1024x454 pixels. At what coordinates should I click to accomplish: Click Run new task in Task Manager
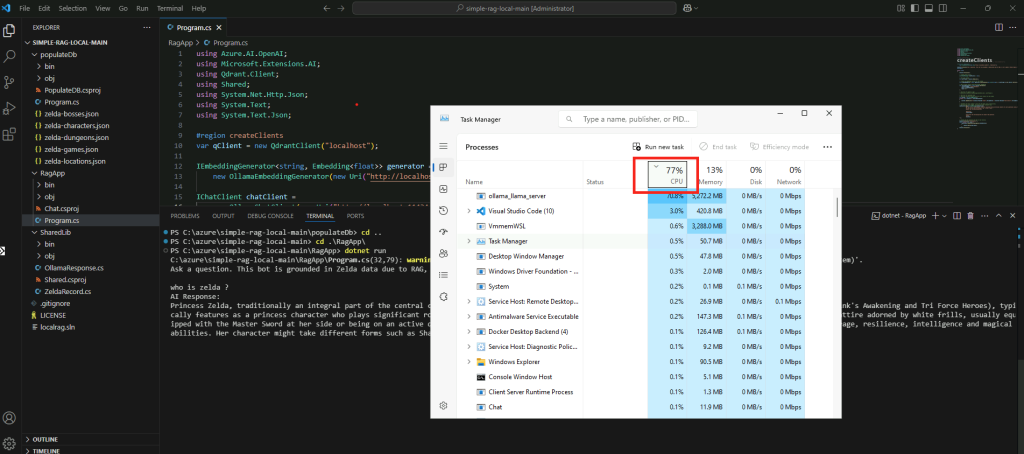(658, 147)
